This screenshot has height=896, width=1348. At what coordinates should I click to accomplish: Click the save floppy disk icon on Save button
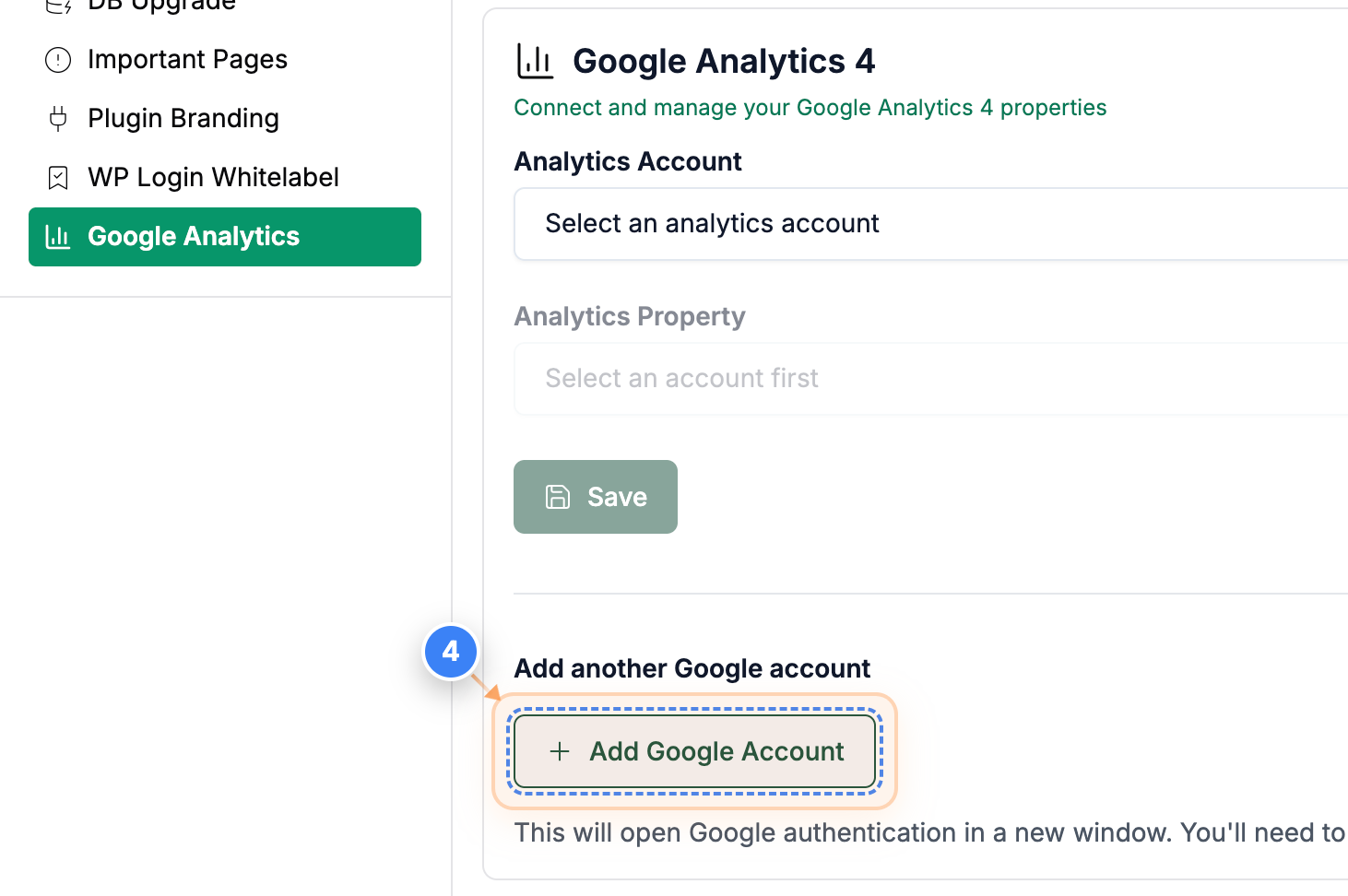click(557, 497)
